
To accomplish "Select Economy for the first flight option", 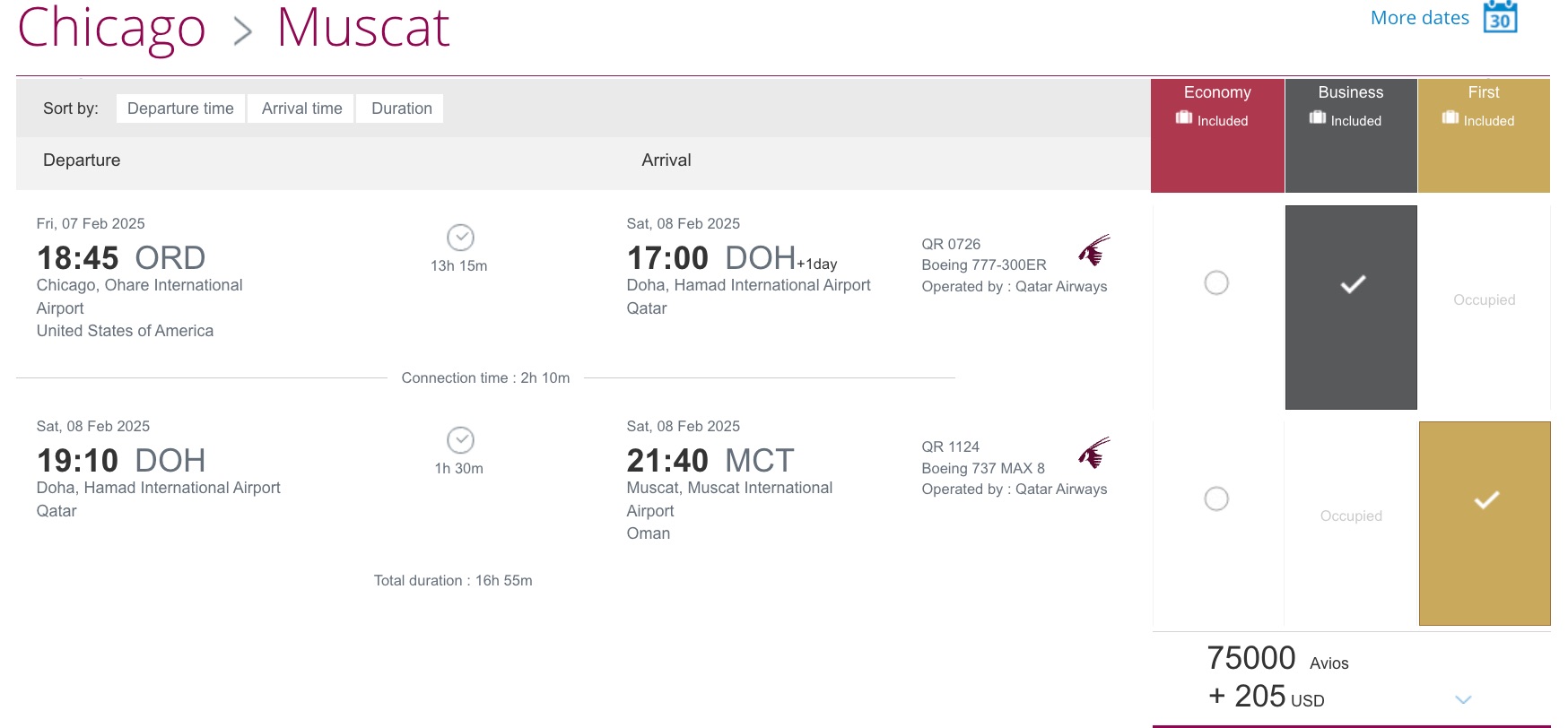I will click(x=1216, y=282).
